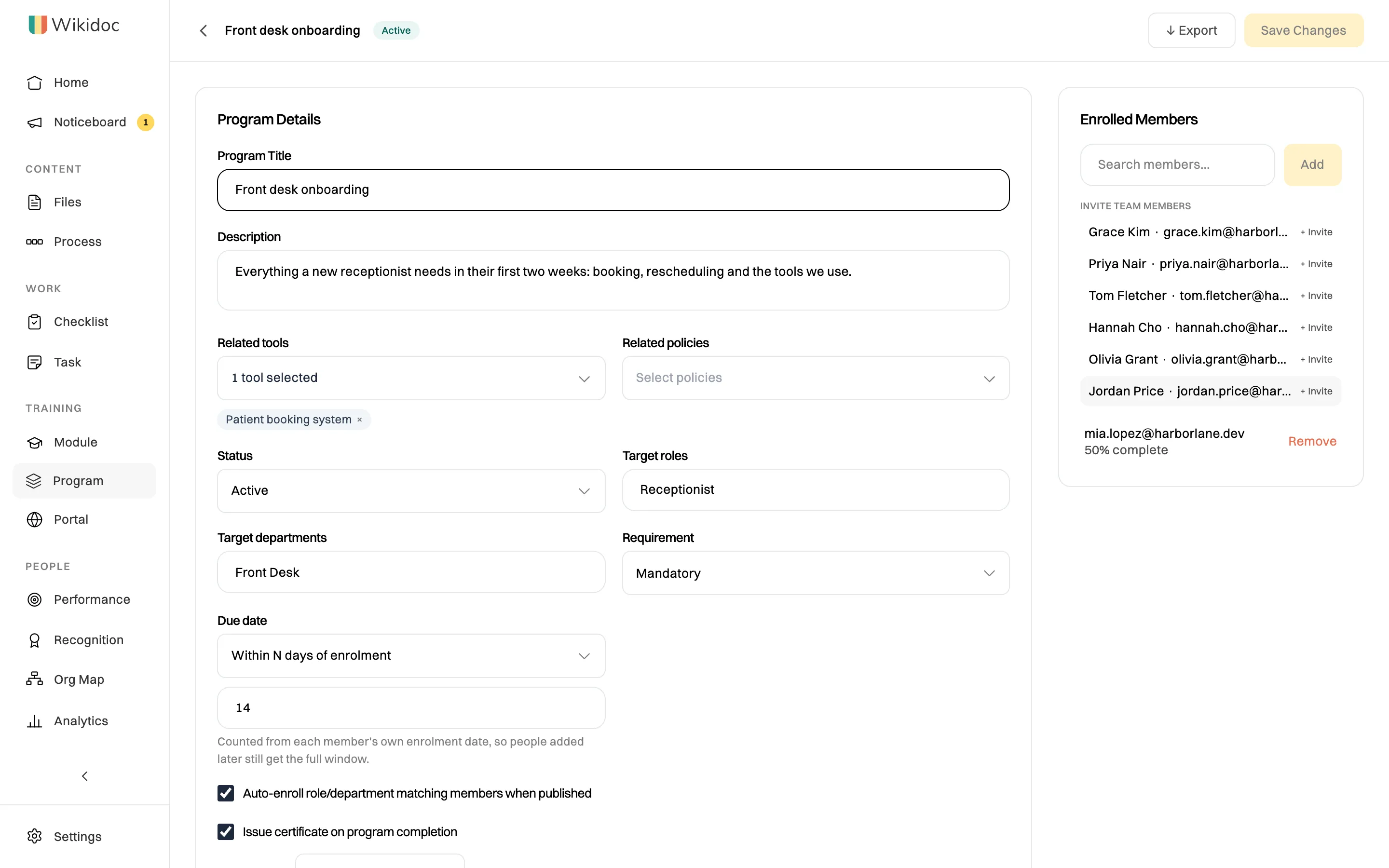
Task: Go back using the header arrow
Action: (x=203, y=30)
